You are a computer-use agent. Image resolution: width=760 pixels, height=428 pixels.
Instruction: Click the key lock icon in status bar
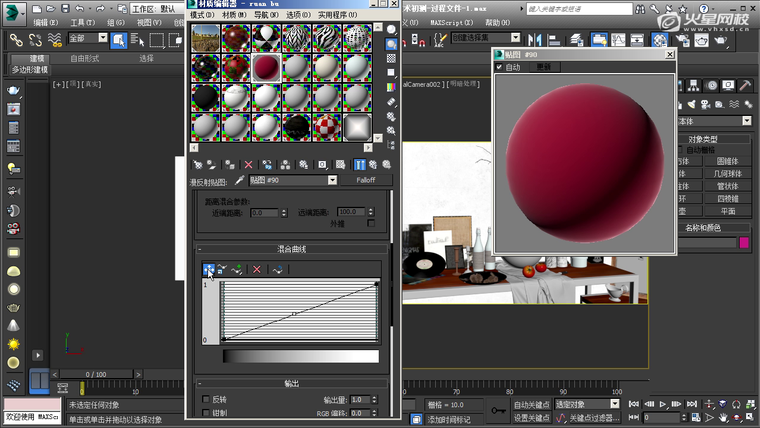pos(499,410)
